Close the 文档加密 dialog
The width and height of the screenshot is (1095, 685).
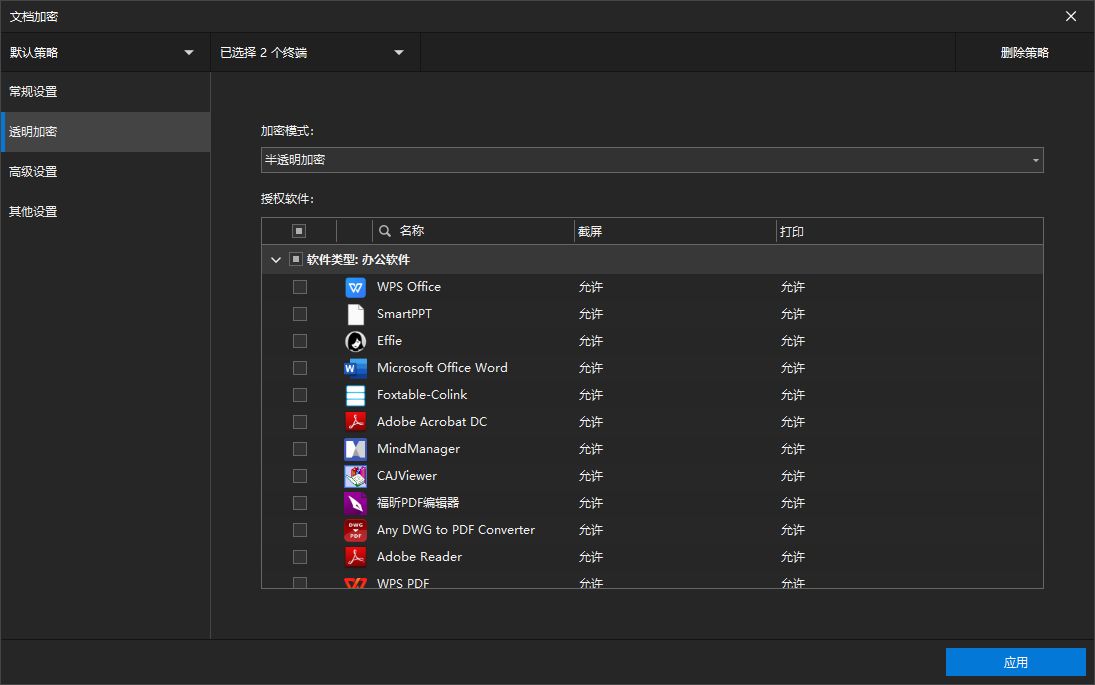coord(1071,16)
